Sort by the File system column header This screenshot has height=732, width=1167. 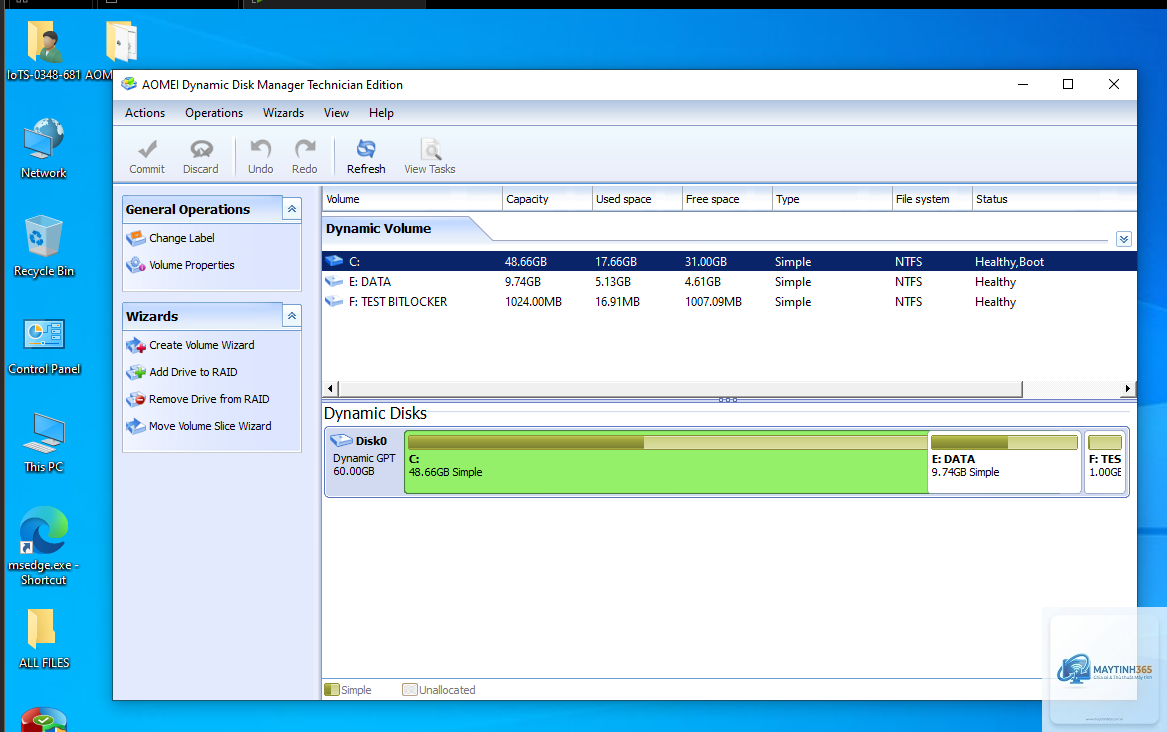[933, 199]
